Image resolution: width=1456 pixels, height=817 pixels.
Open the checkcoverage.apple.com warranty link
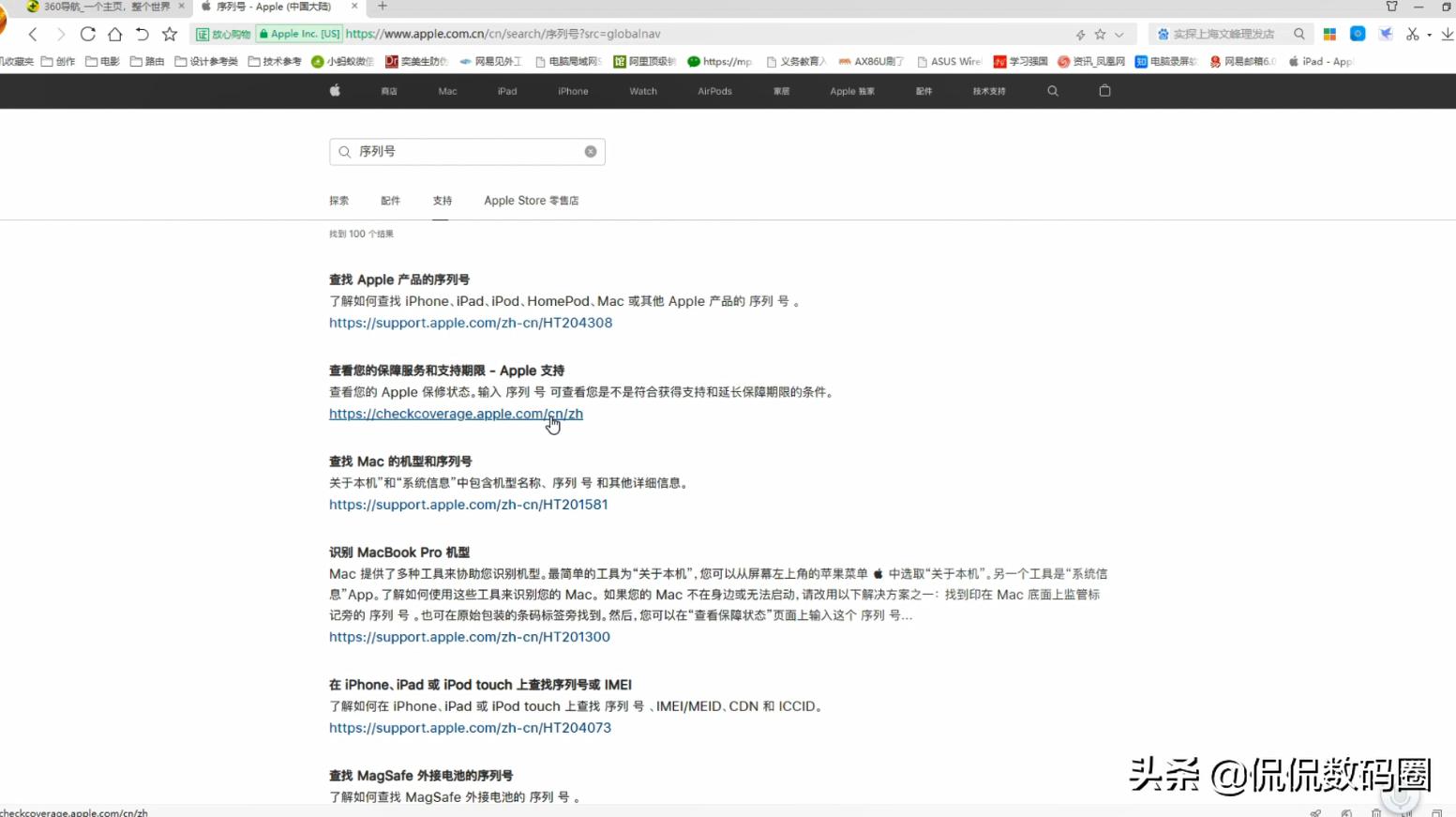pyautogui.click(x=456, y=413)
